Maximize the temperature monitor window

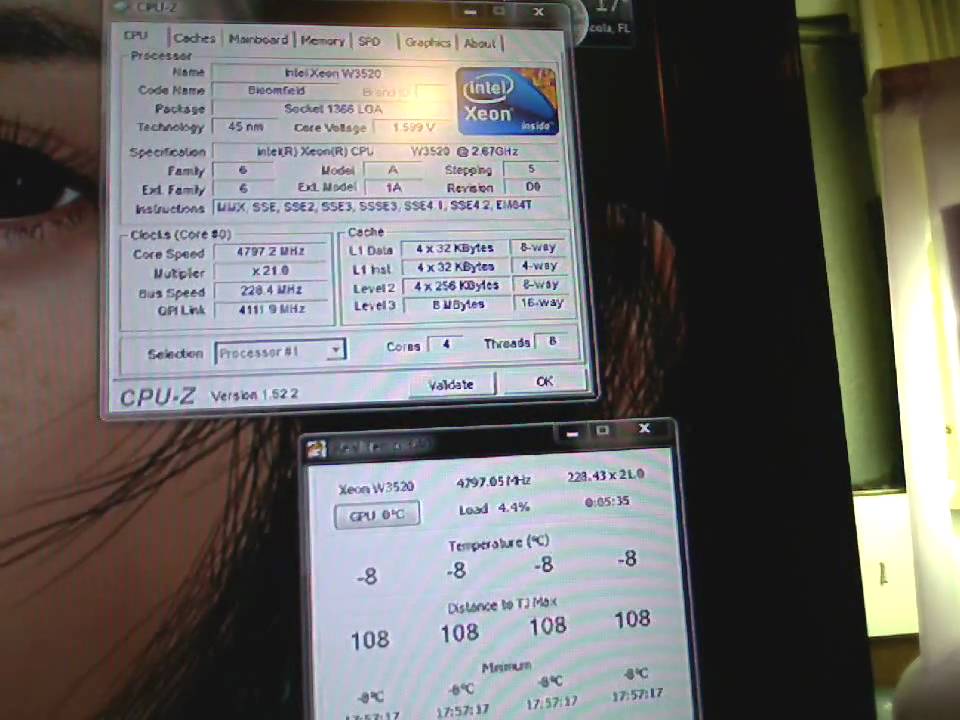602,430
